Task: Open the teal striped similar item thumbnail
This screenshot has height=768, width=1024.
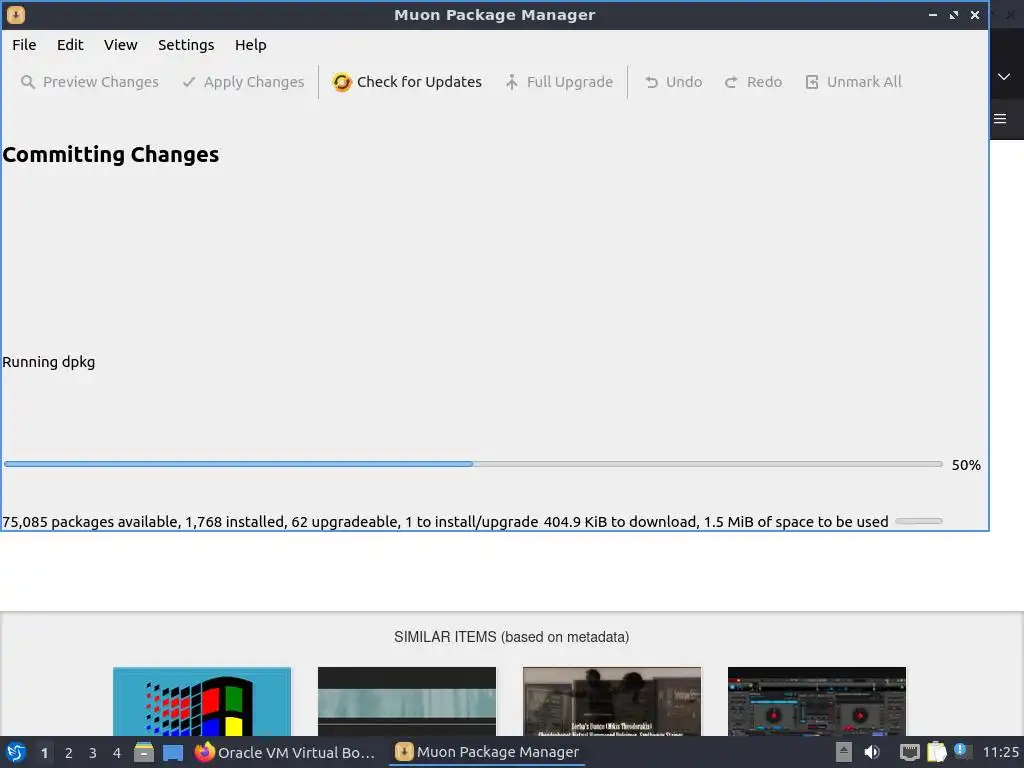Action: click(x=407, y=701)
